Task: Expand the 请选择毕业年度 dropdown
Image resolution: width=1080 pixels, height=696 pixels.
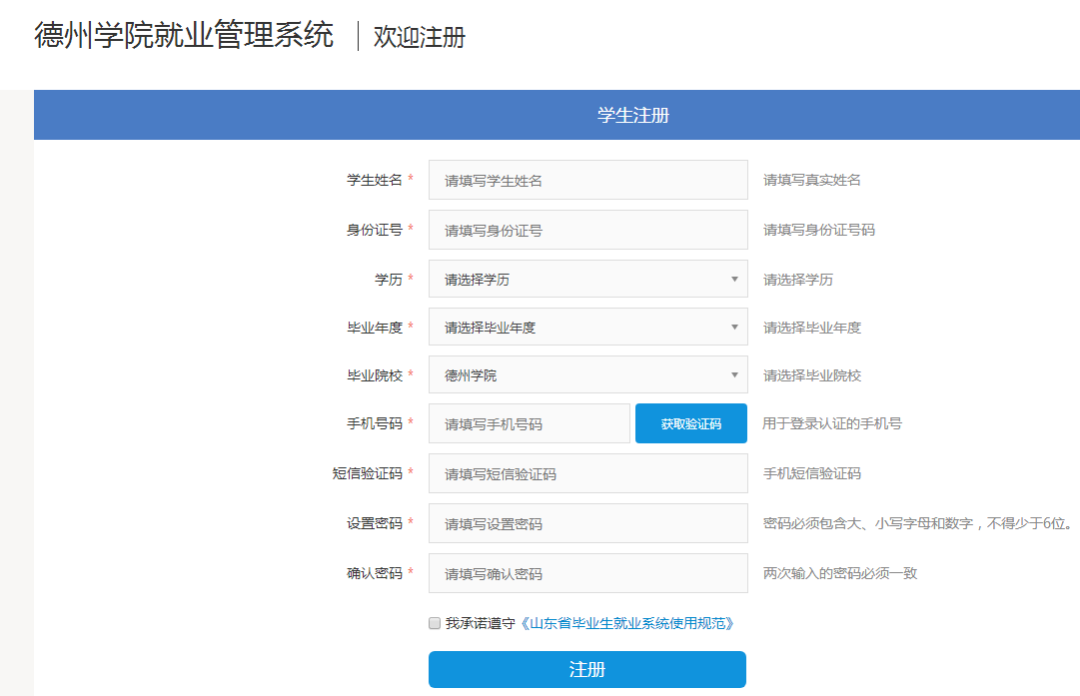Action: pyautogui.click(x=588, y=327)
